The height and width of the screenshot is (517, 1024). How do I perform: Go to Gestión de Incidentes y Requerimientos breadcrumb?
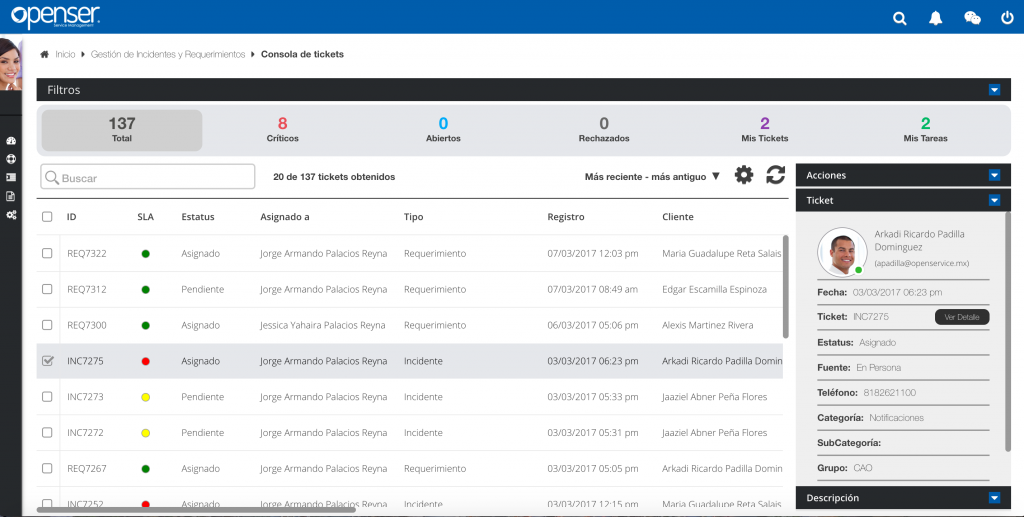click(167, 54)
